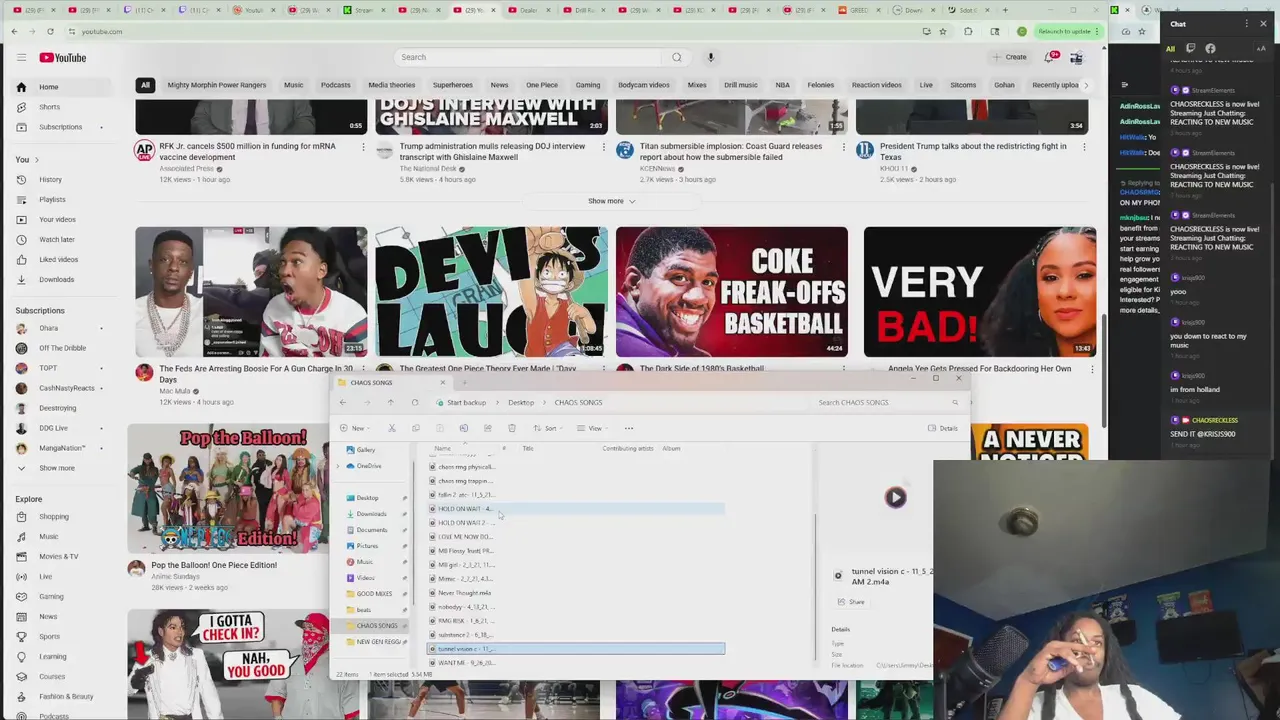The image size is (1280, 720).
Task: Click the Rename icon in Explorer toolbar
Action: (463, 428)
